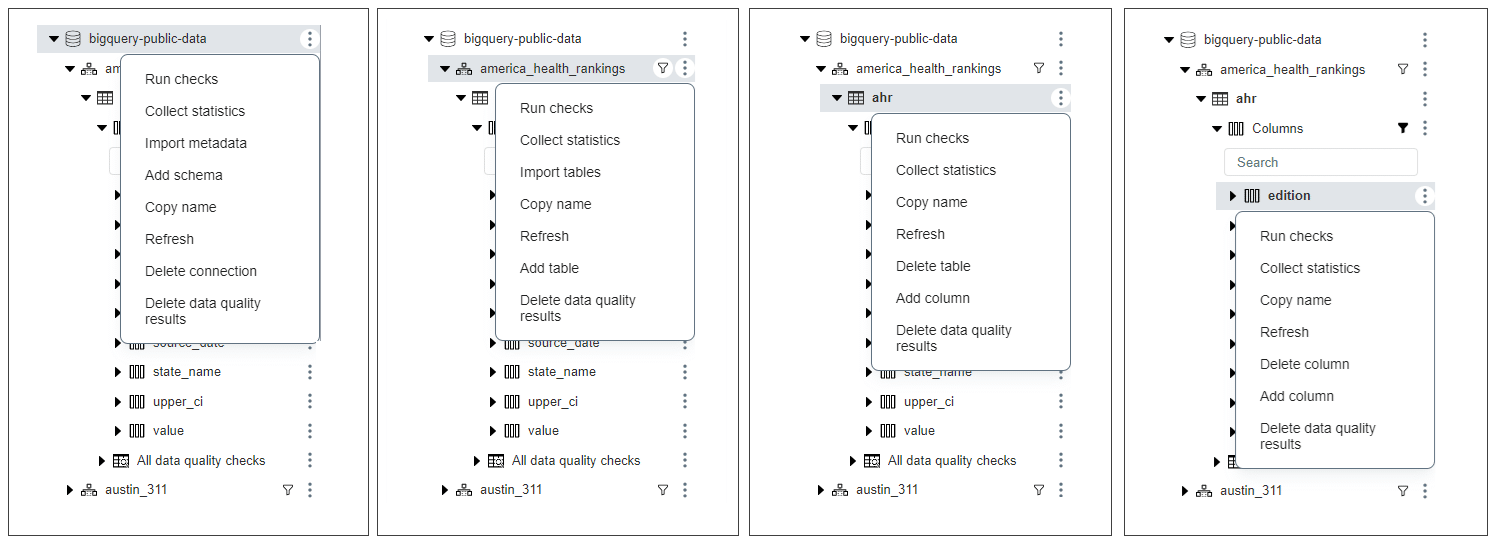Screen dimensions: 1495x545
Task: Select Import metadata from the context menu
Action: (x=196, y=143)
